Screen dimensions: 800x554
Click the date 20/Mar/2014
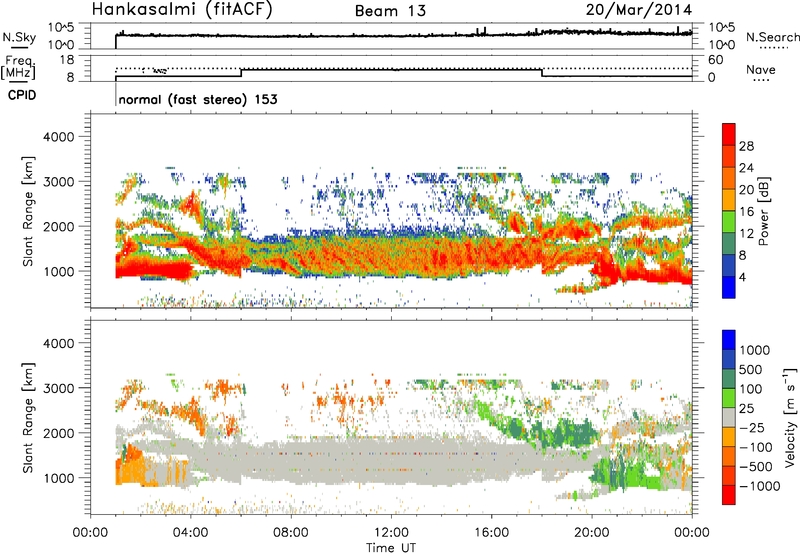pyautogui.click(x=639, y=10)
